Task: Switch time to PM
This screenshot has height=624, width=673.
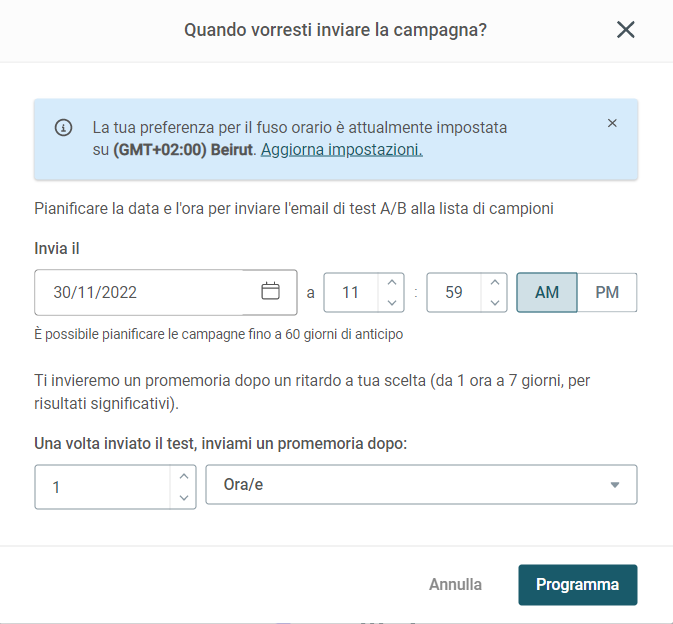Action: click(607, 292)
